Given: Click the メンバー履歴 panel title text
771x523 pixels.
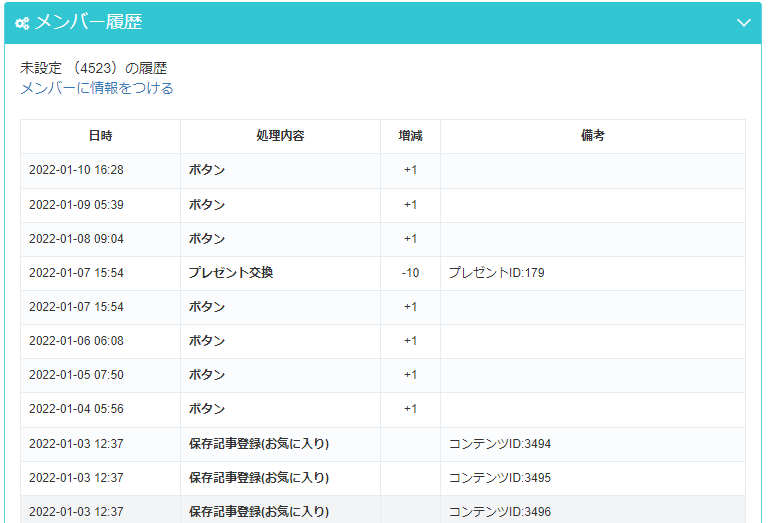Looking at the screenshot, I should tap(92, 22).
